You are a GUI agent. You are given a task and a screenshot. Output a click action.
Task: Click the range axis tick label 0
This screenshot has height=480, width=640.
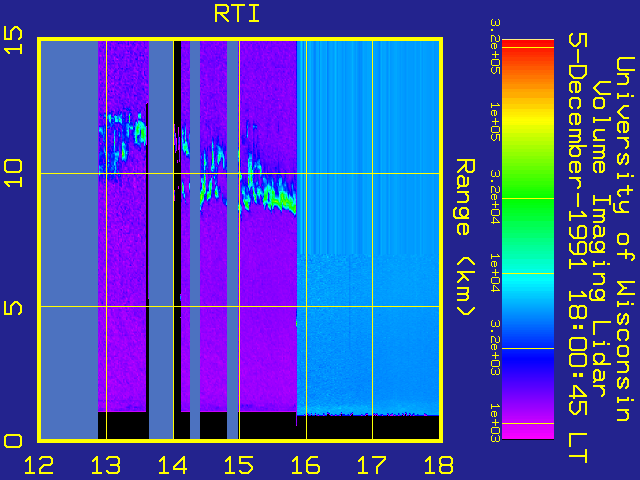pyautogui.click(x=13, y=441)
